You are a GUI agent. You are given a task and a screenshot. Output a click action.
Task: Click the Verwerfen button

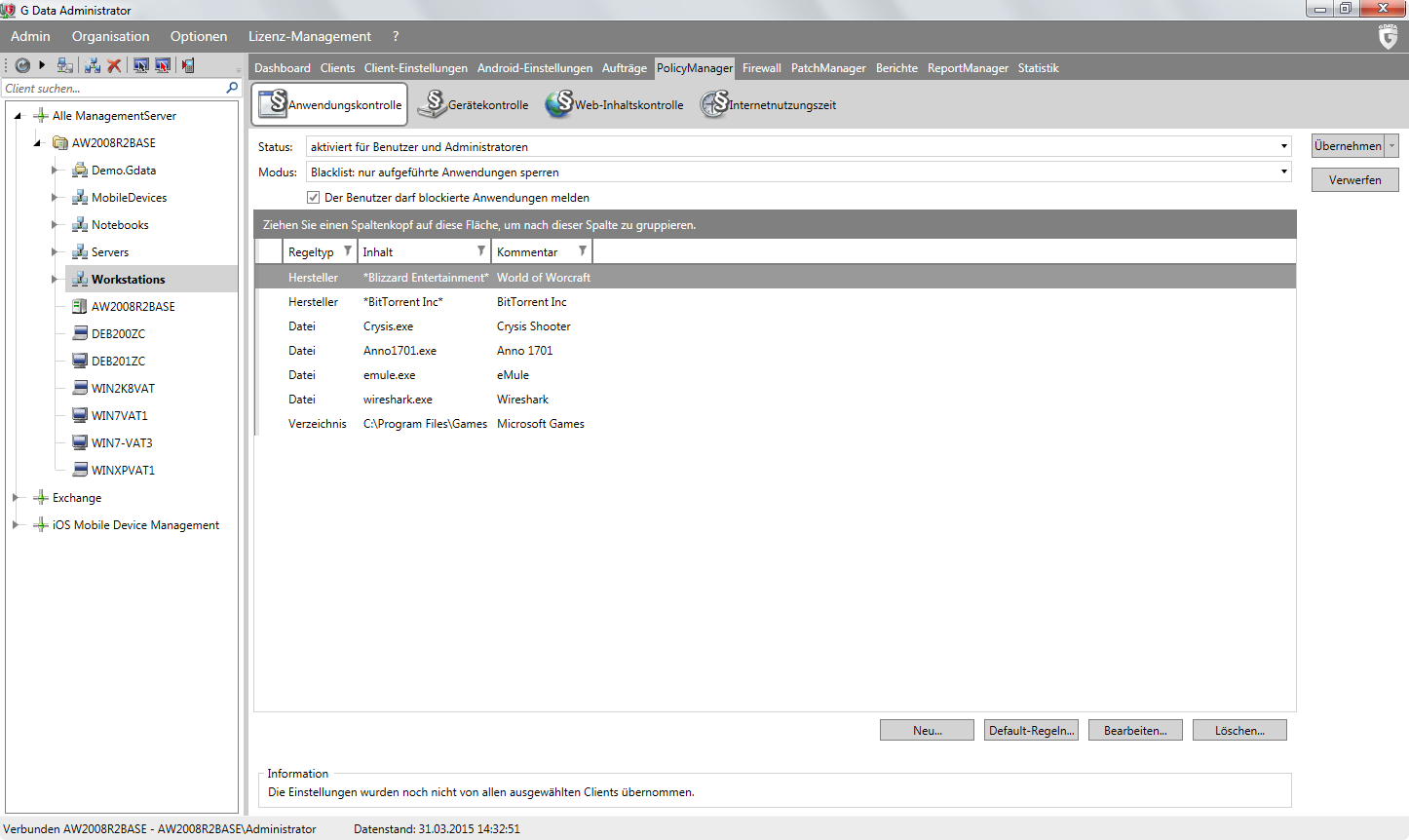click(1354, 180)
